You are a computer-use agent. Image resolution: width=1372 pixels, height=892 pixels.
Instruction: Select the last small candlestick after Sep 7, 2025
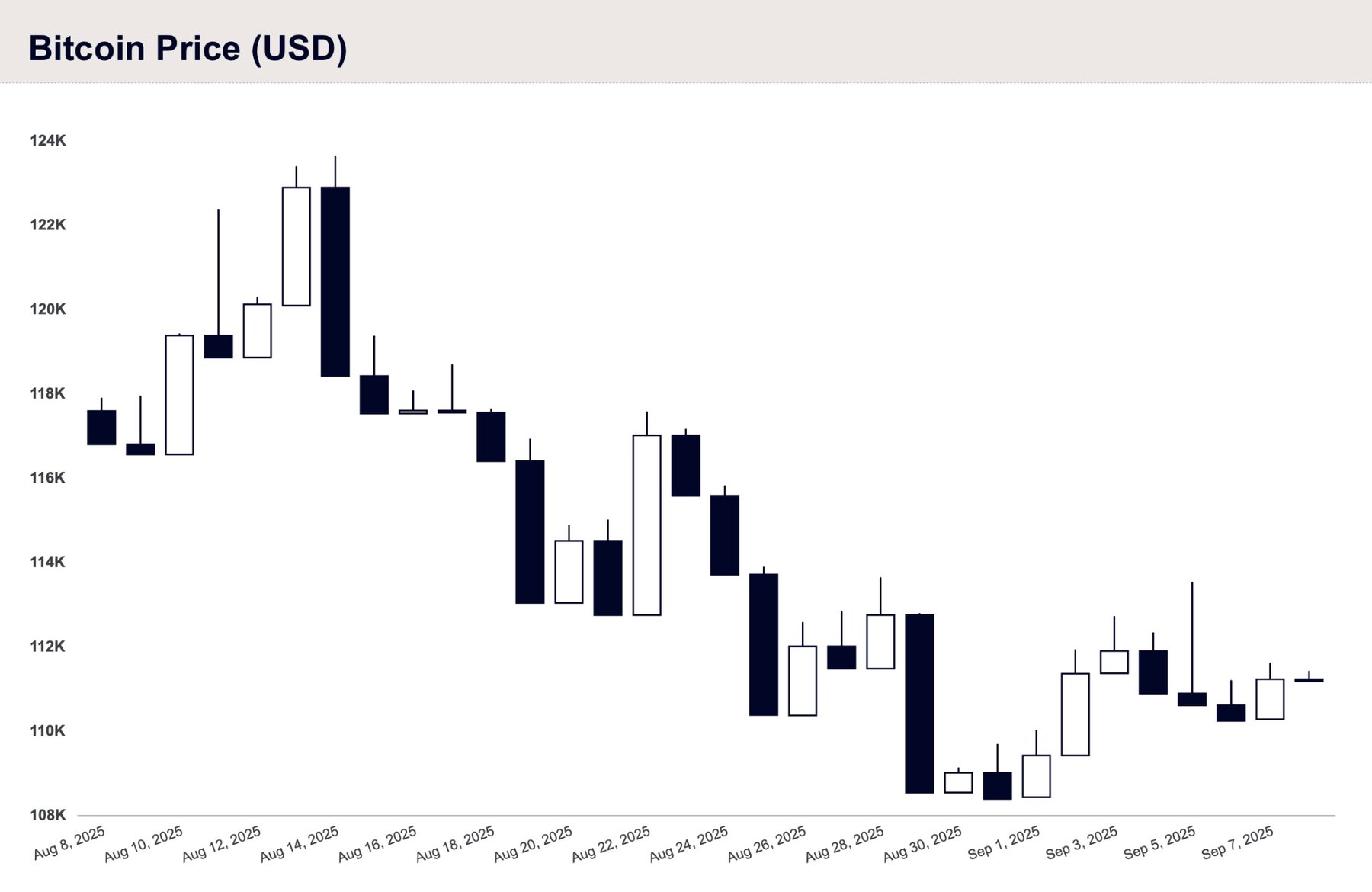pyautogui.click(x=1309, y=677)
